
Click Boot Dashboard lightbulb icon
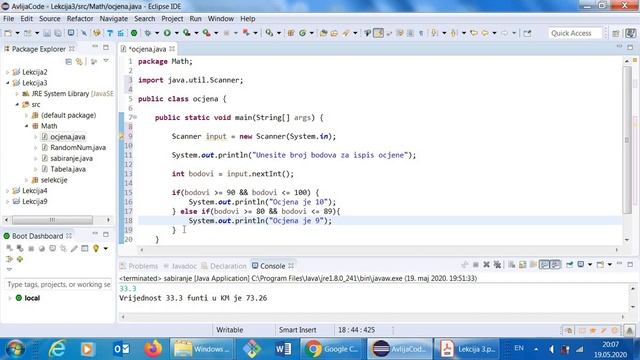click(x=96, y=248)
